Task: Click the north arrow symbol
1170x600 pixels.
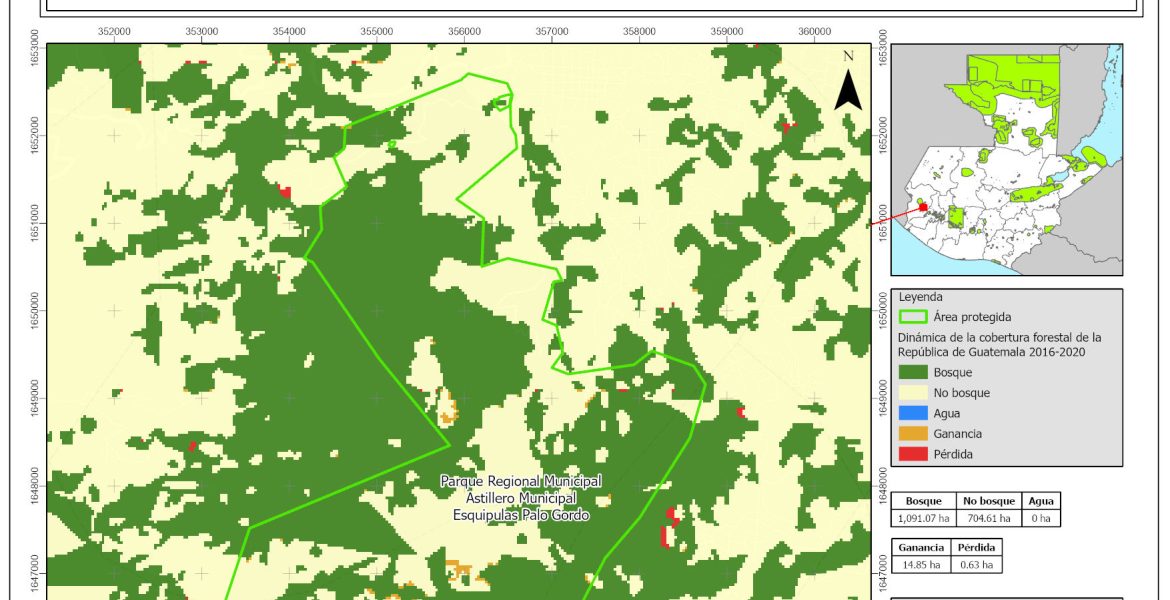Action: click(x=848, y=90)
